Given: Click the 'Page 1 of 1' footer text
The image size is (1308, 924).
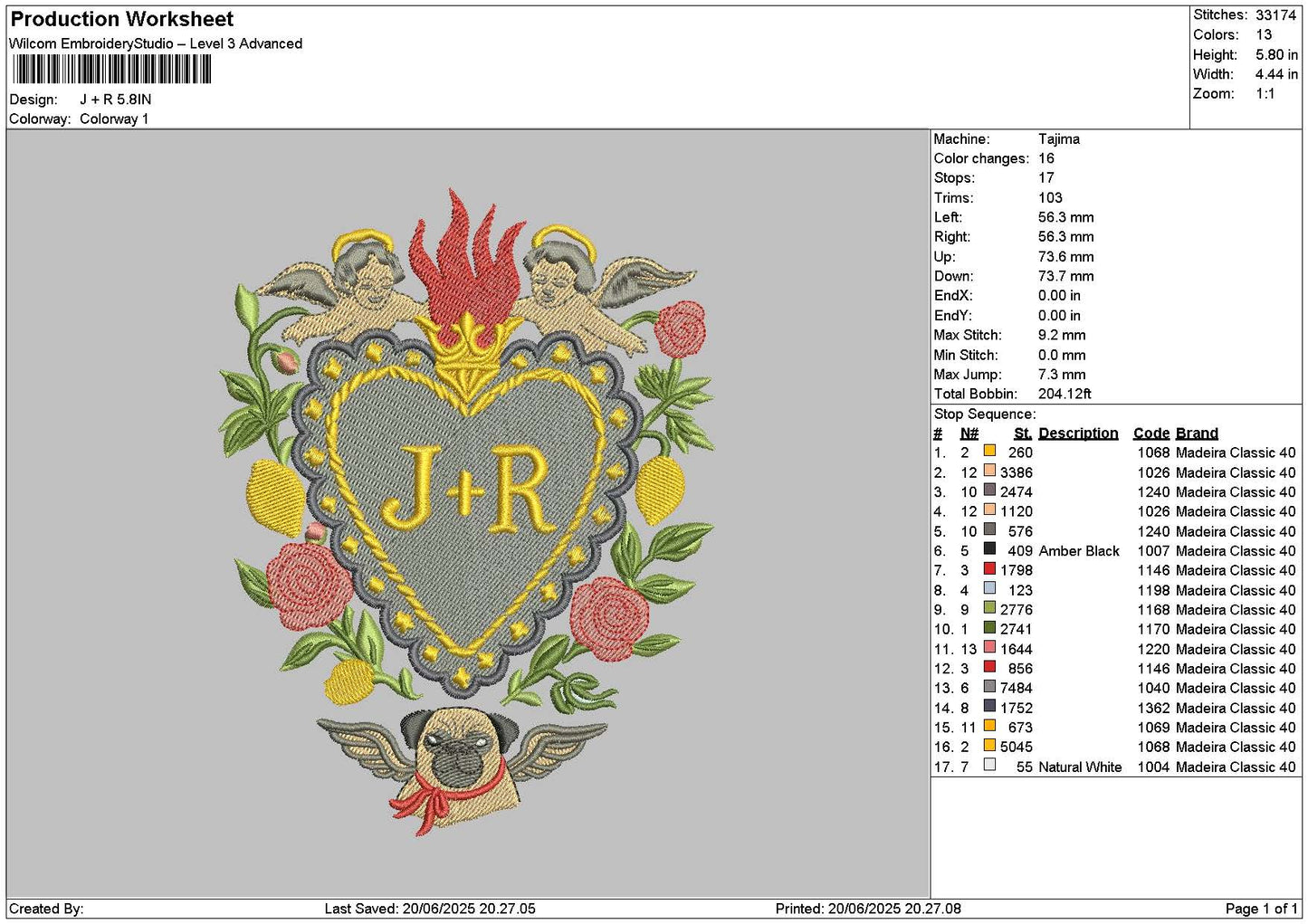Looking at the screenshot, I should (x=1261, y=909).
